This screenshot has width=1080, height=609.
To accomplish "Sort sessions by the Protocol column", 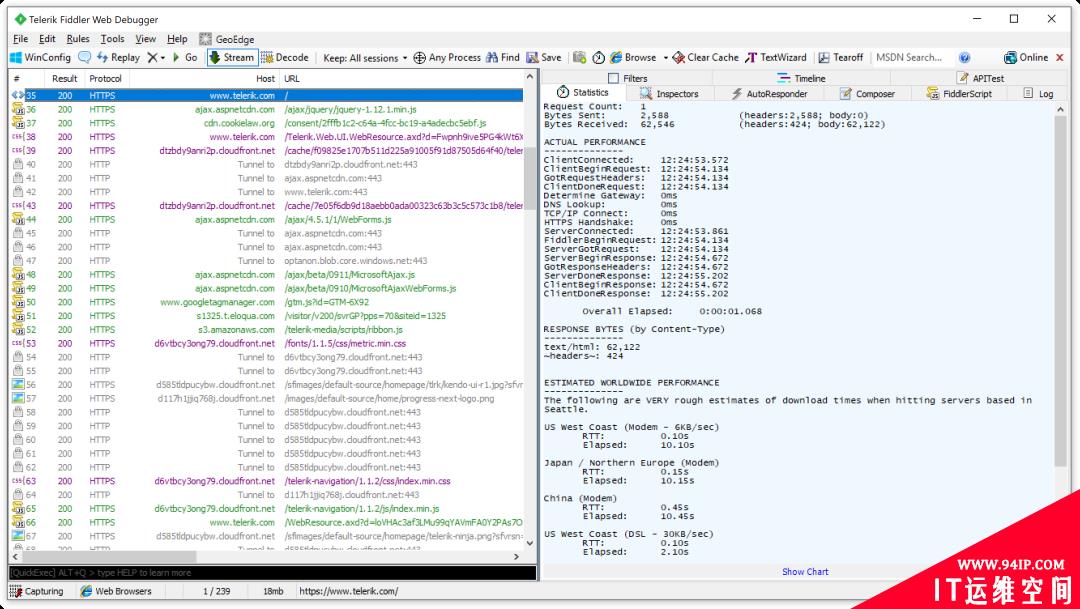I will point(105,79).
